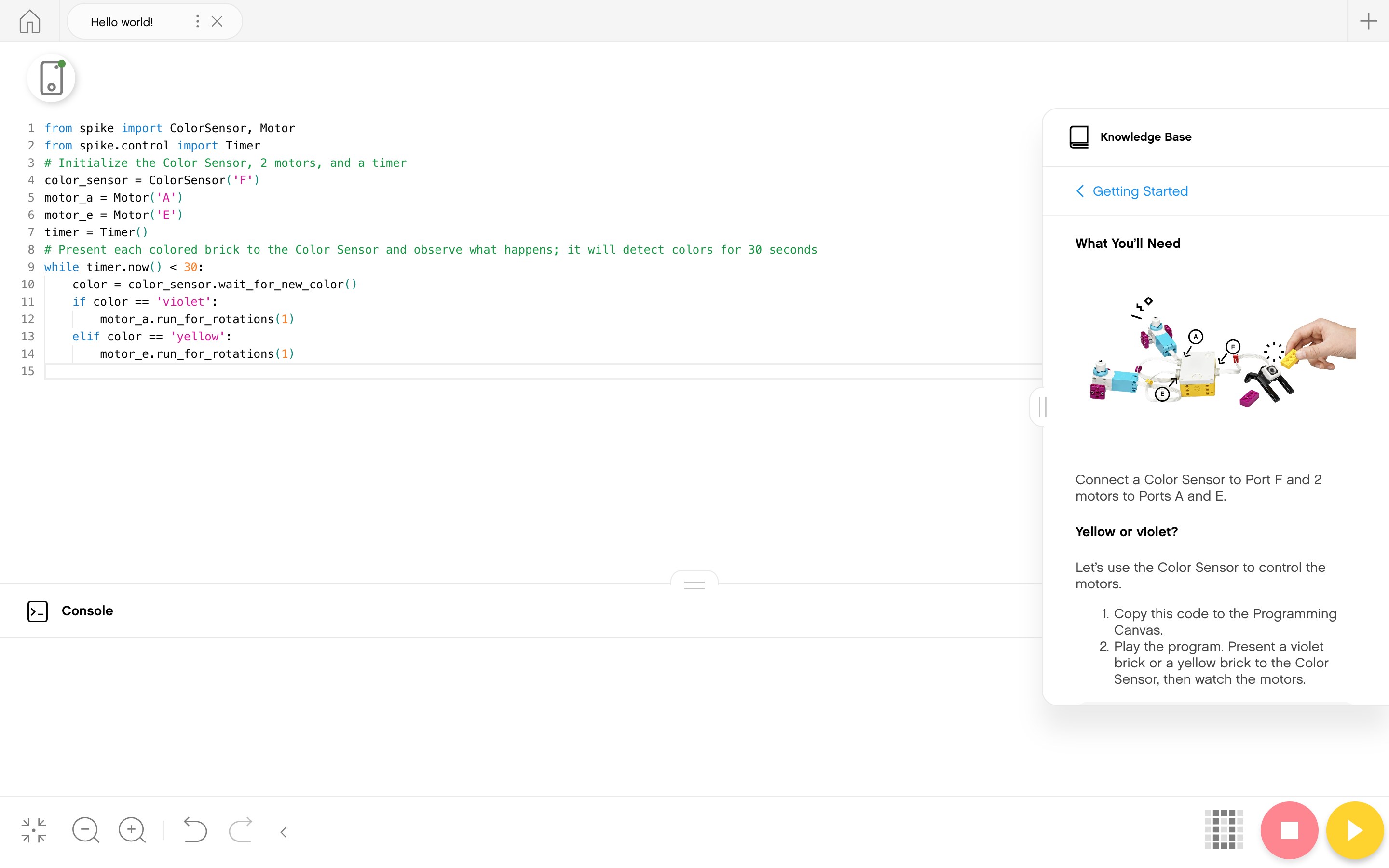This screenshot has width=1389, height=868.
Task: Add a new project tab
Action: (x=1368, y=22)
